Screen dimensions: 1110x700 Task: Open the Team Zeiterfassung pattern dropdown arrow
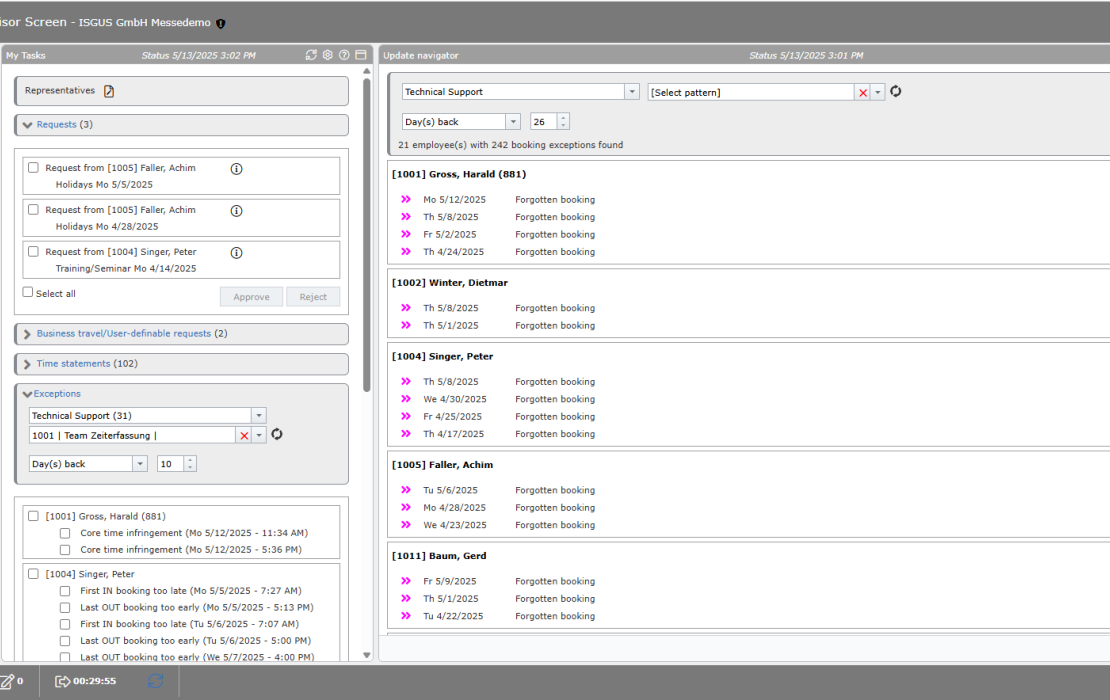[x=259, y=435]
